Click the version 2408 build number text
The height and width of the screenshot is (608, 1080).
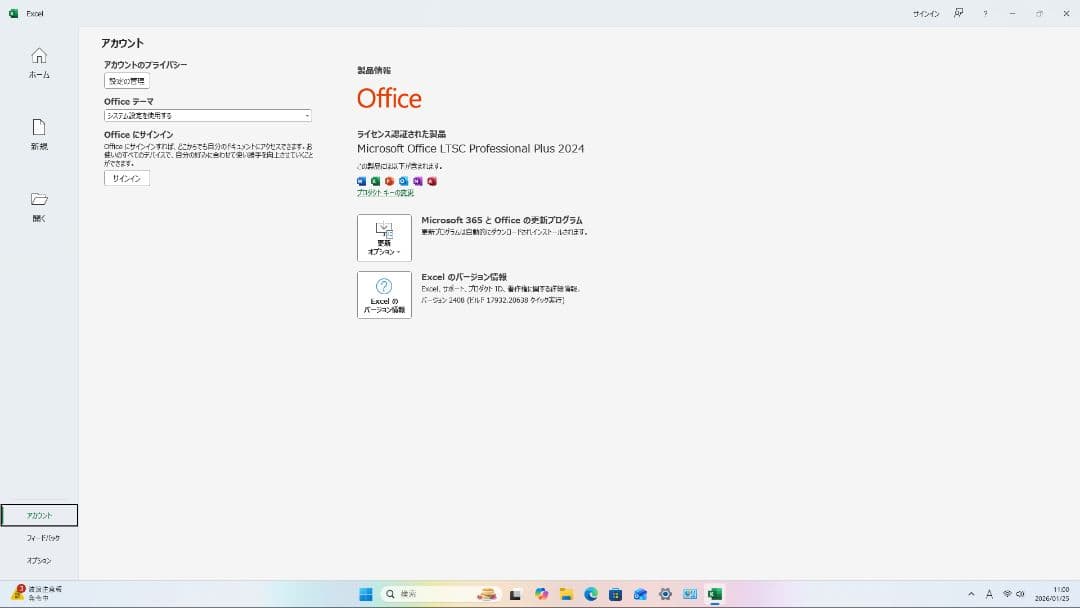pos(493,300)
